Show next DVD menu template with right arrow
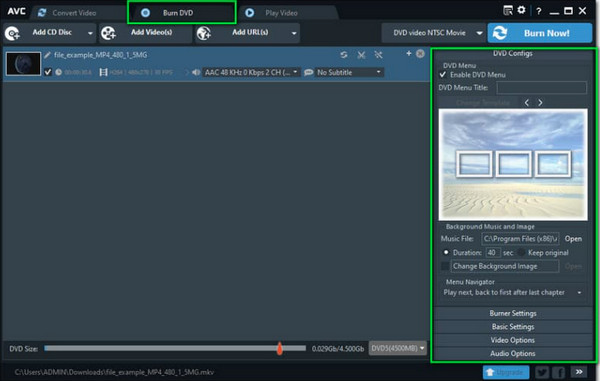This screenshot has width=600, height=381. 540,103
